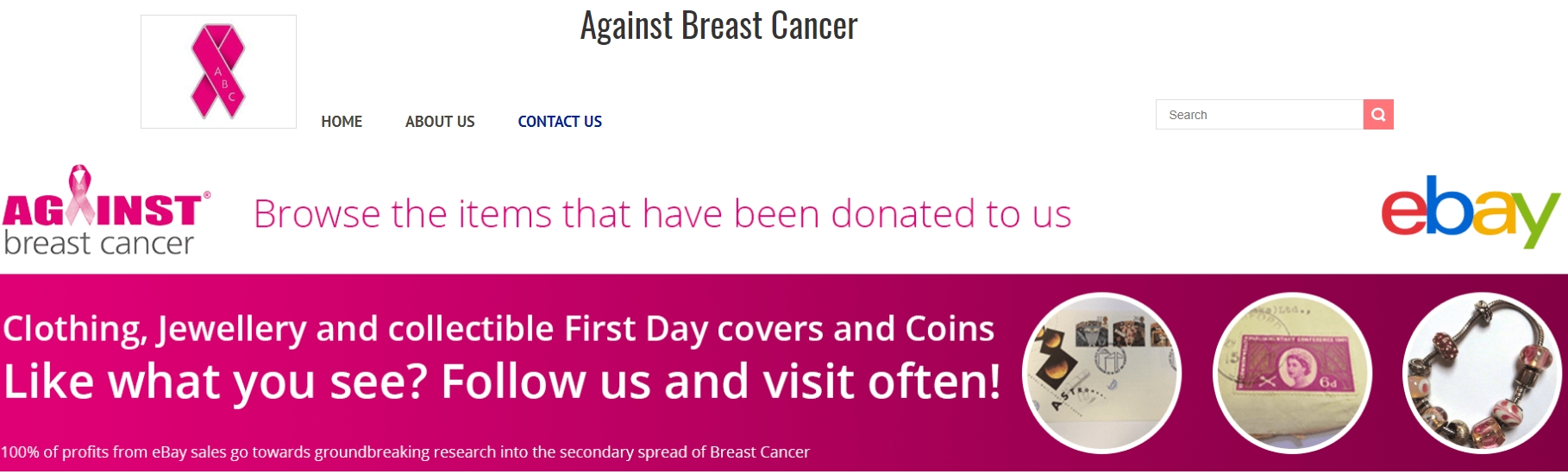Click the pink ribbon in AGAINST wordmark
Viewport: 1568px width, 474px height.
tap(80, 193)
